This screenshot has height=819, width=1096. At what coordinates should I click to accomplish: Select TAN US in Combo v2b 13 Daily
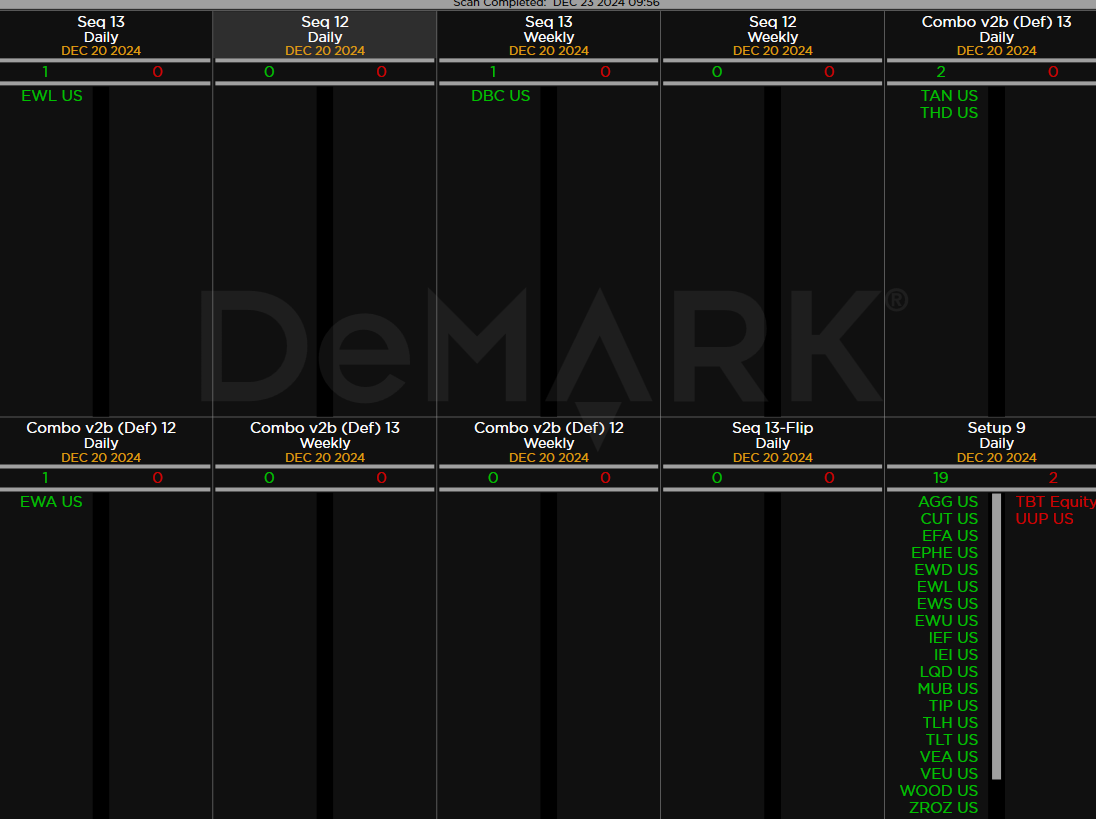coord(949,96)
